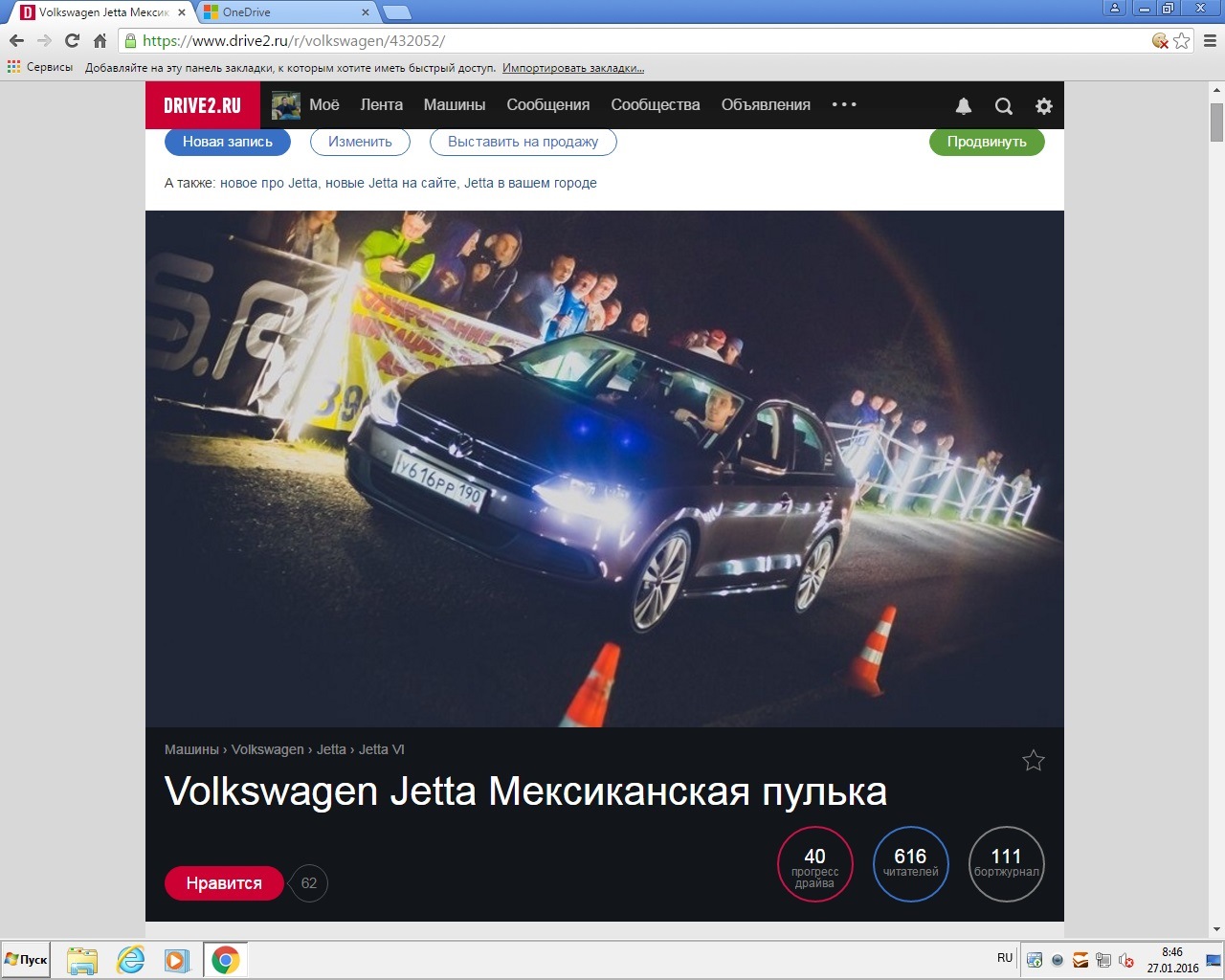Open a new browser tab
This screenshot has width=1225, height=980.
point(396,12)
